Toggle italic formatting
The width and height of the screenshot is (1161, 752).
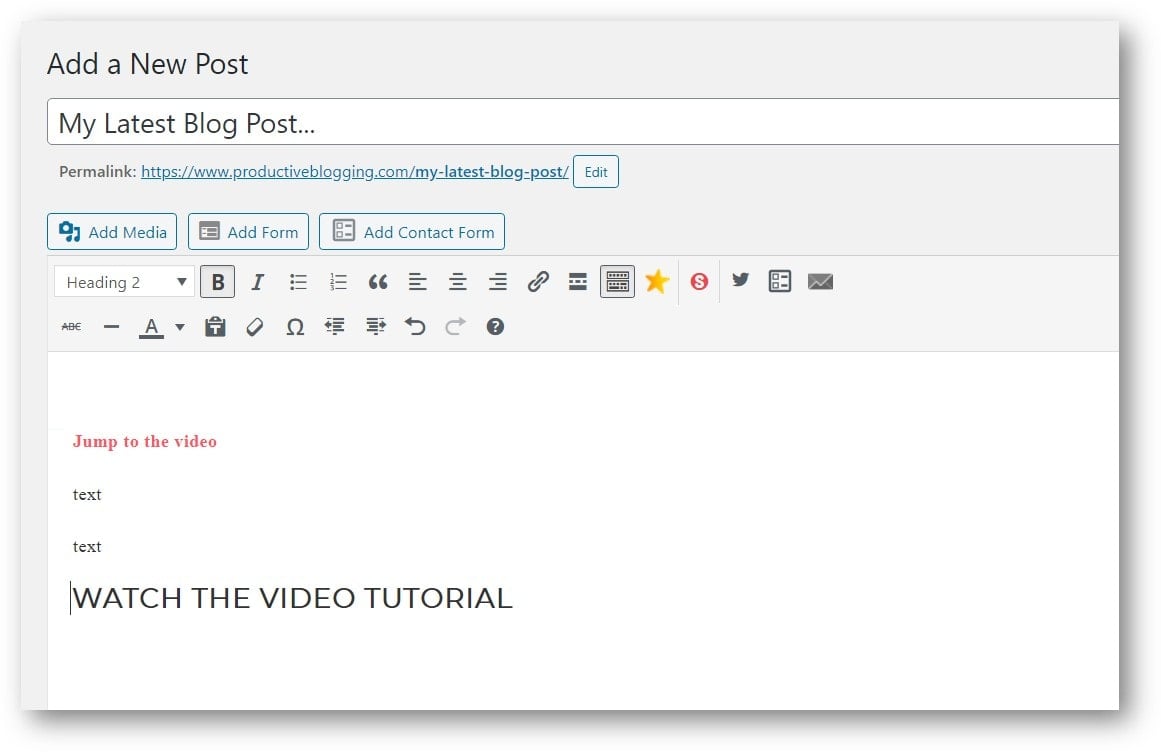pos(258,282)
